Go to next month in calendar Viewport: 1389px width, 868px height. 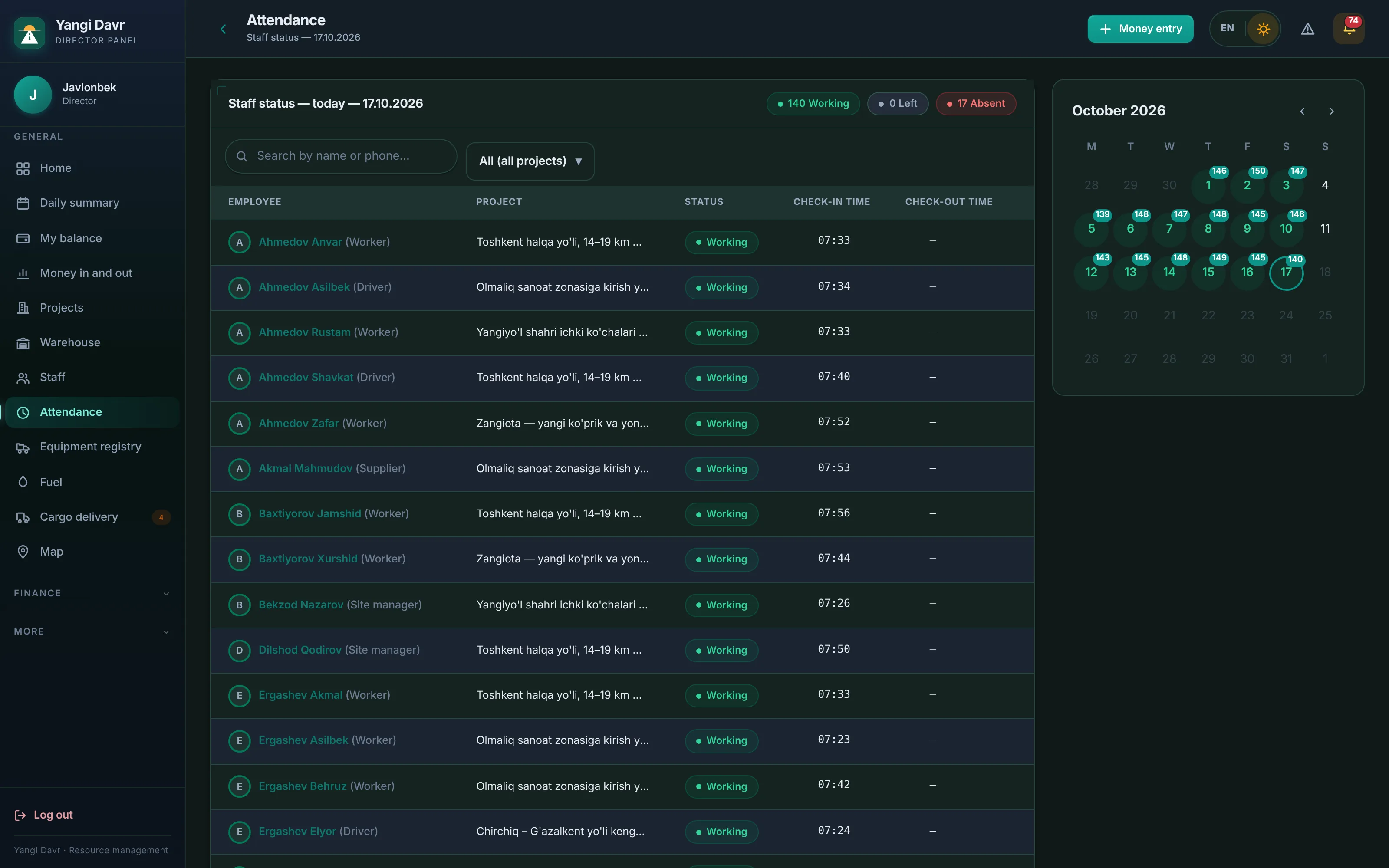1332,112
